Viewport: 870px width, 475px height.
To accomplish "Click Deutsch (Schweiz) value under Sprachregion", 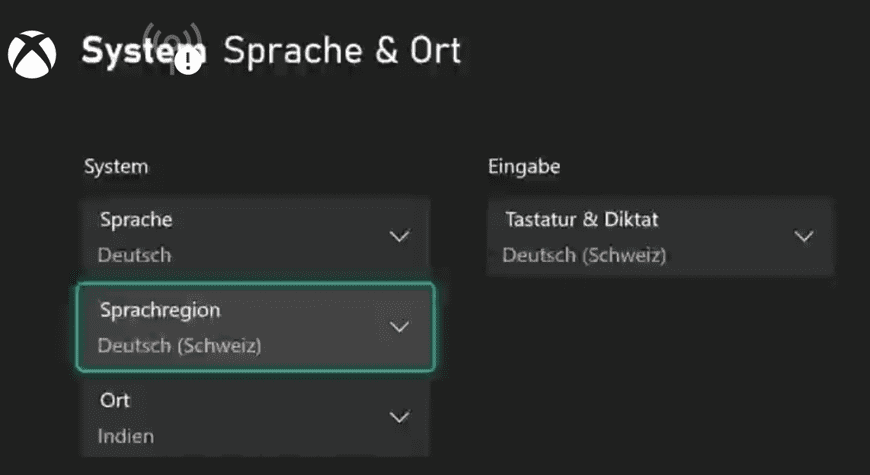I will [x=179, y=346].
